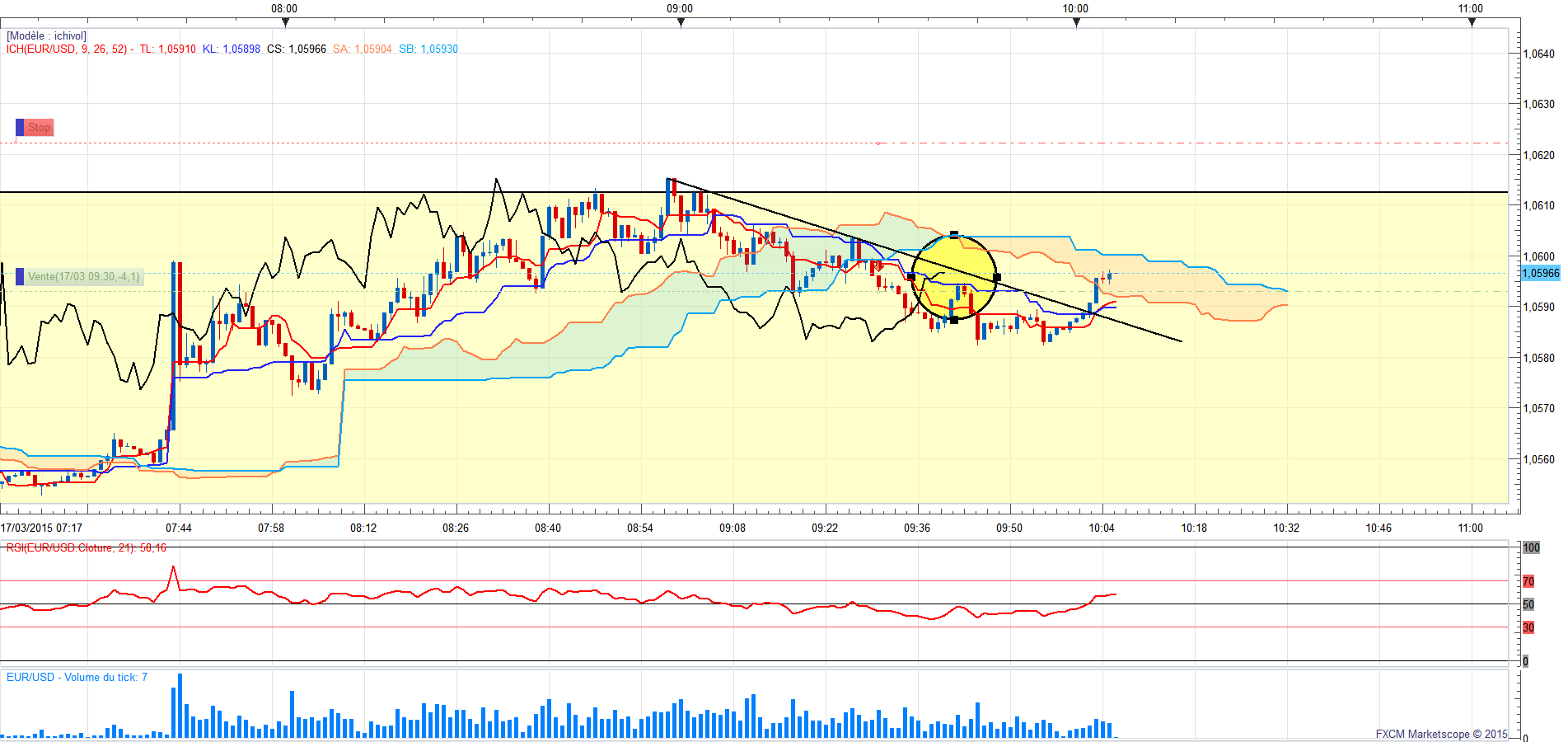Click the 10:32 time axis label
Screen dimensions: 1568x742
pyautogui.click(x=1286, y=528)
